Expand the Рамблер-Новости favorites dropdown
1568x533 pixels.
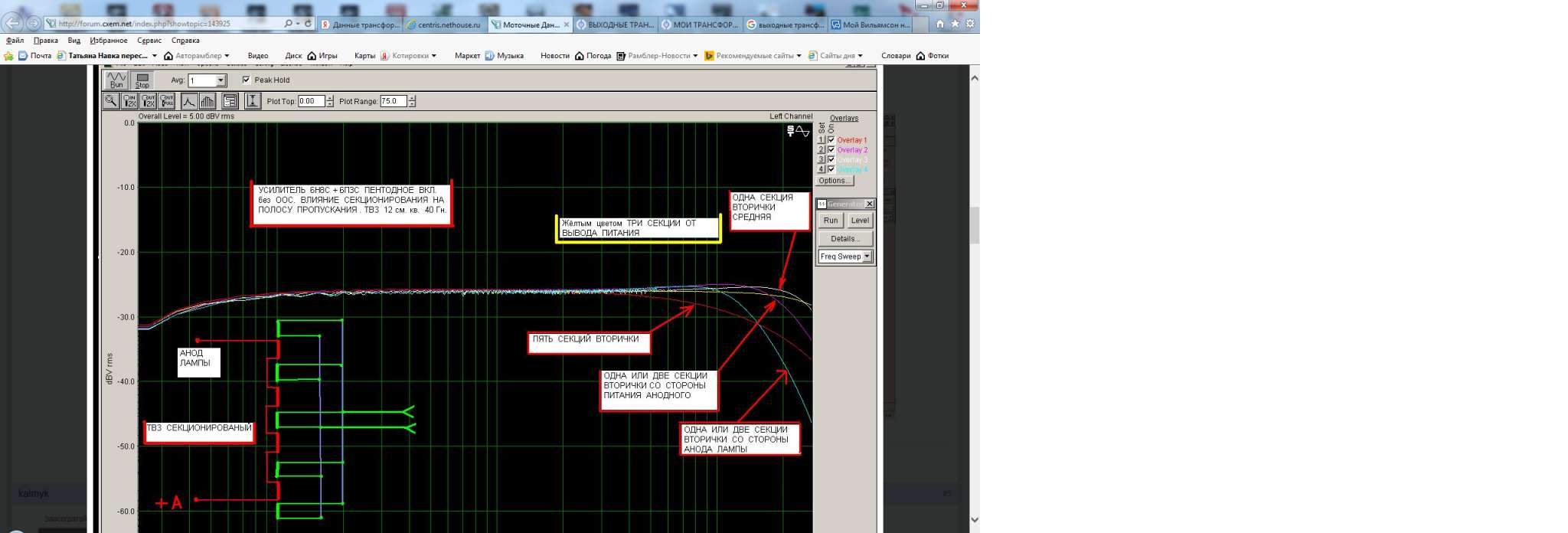click(695, 56)
